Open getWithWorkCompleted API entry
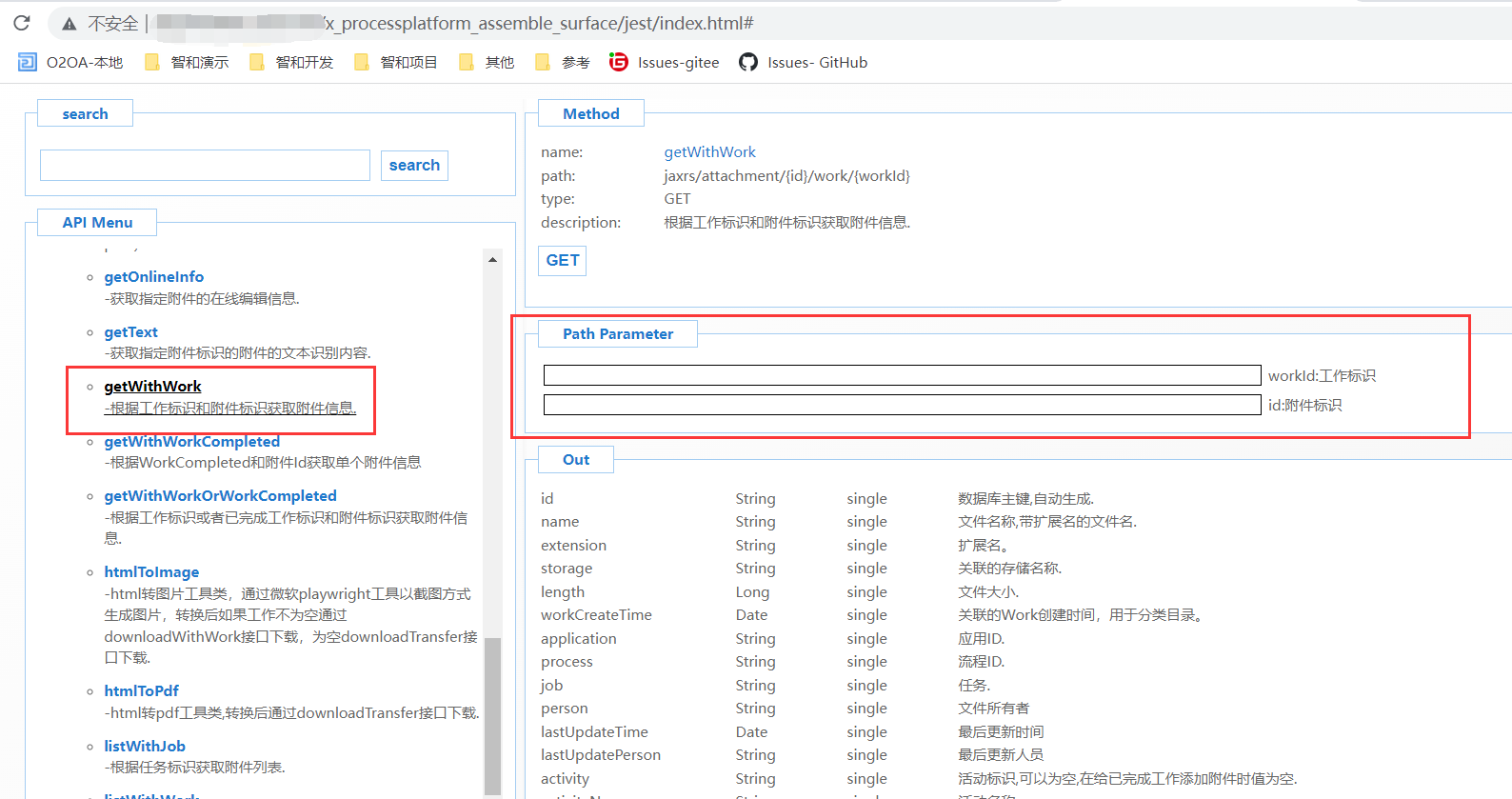The image size is (1512, 799). 191,442
